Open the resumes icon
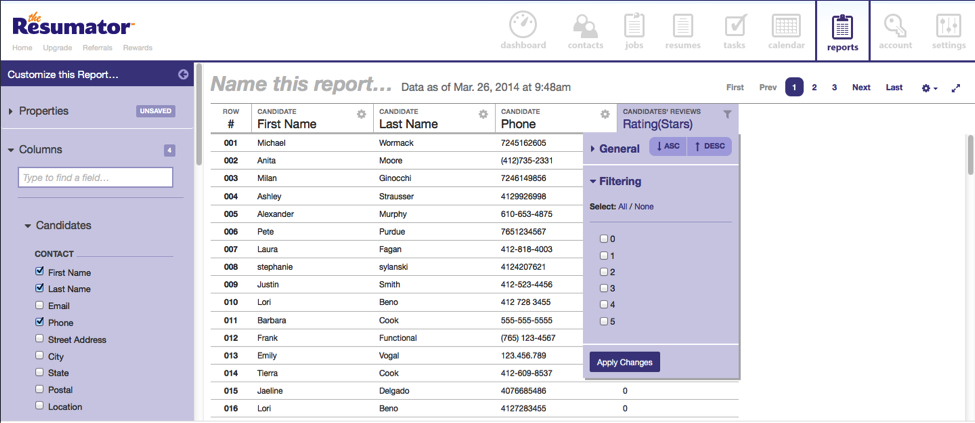Screen dimensions: 975x423 [x=682, y=25]
